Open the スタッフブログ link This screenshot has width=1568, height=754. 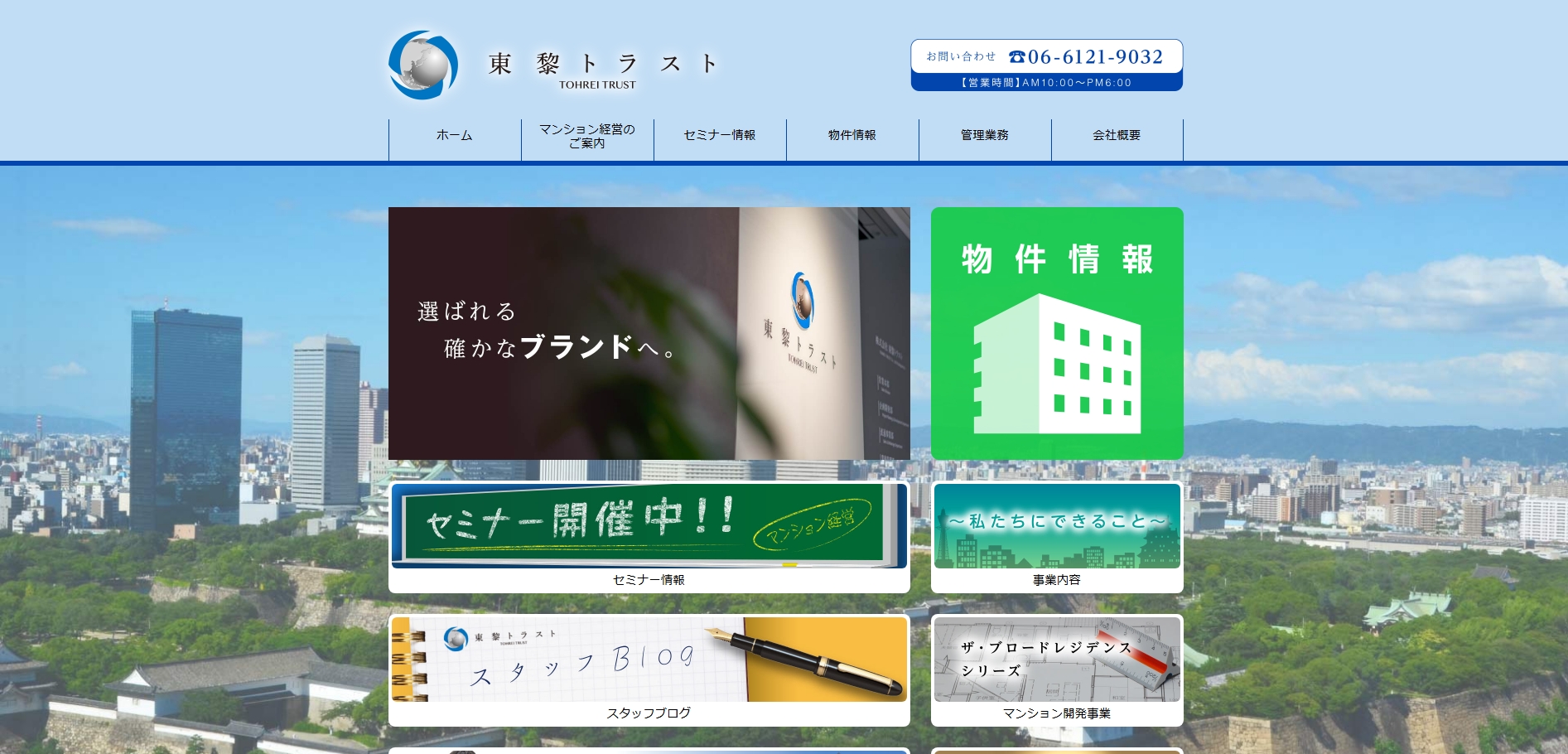pos(649,712)
